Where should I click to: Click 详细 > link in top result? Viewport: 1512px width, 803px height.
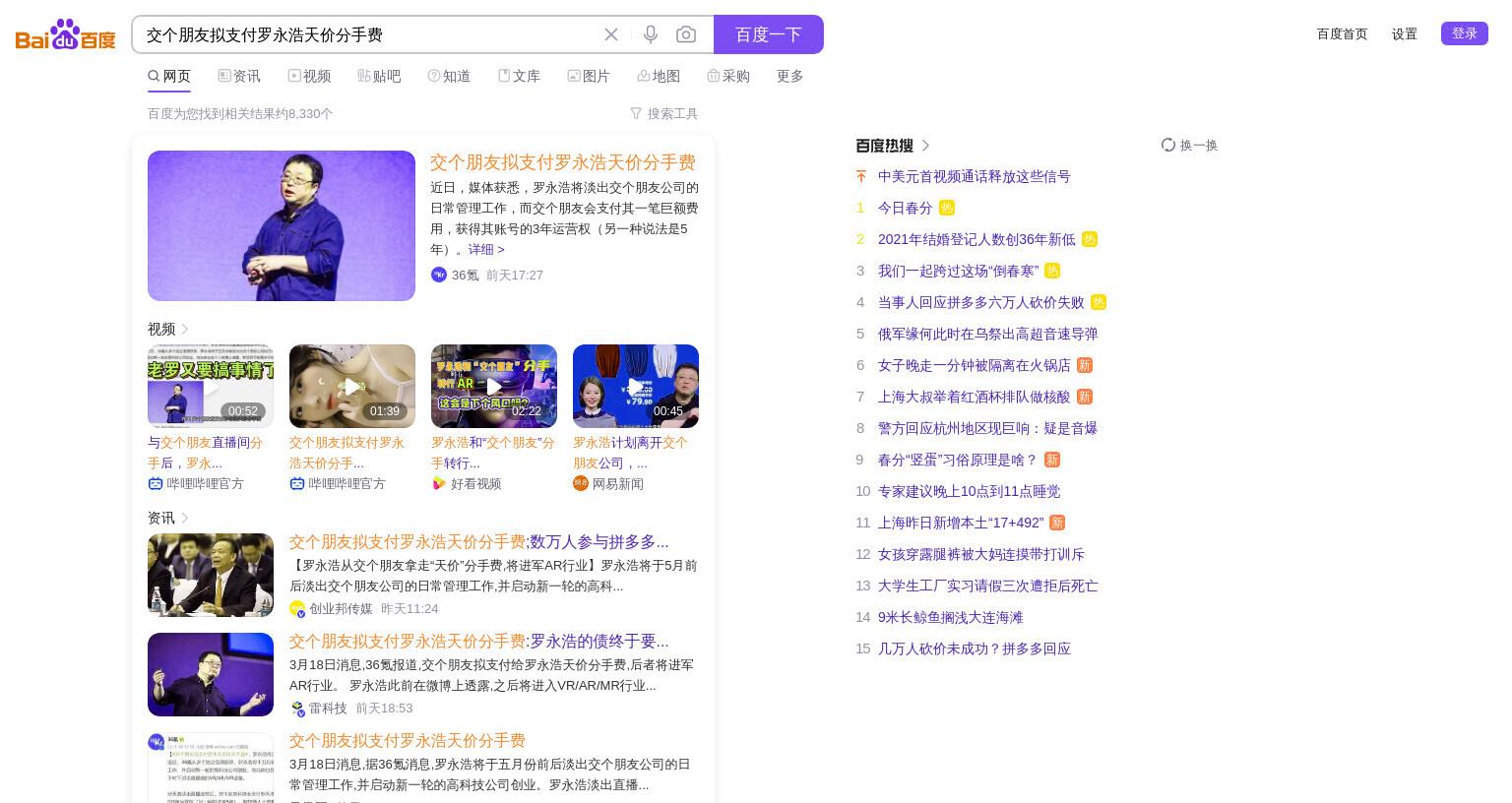tap(486, 249)
